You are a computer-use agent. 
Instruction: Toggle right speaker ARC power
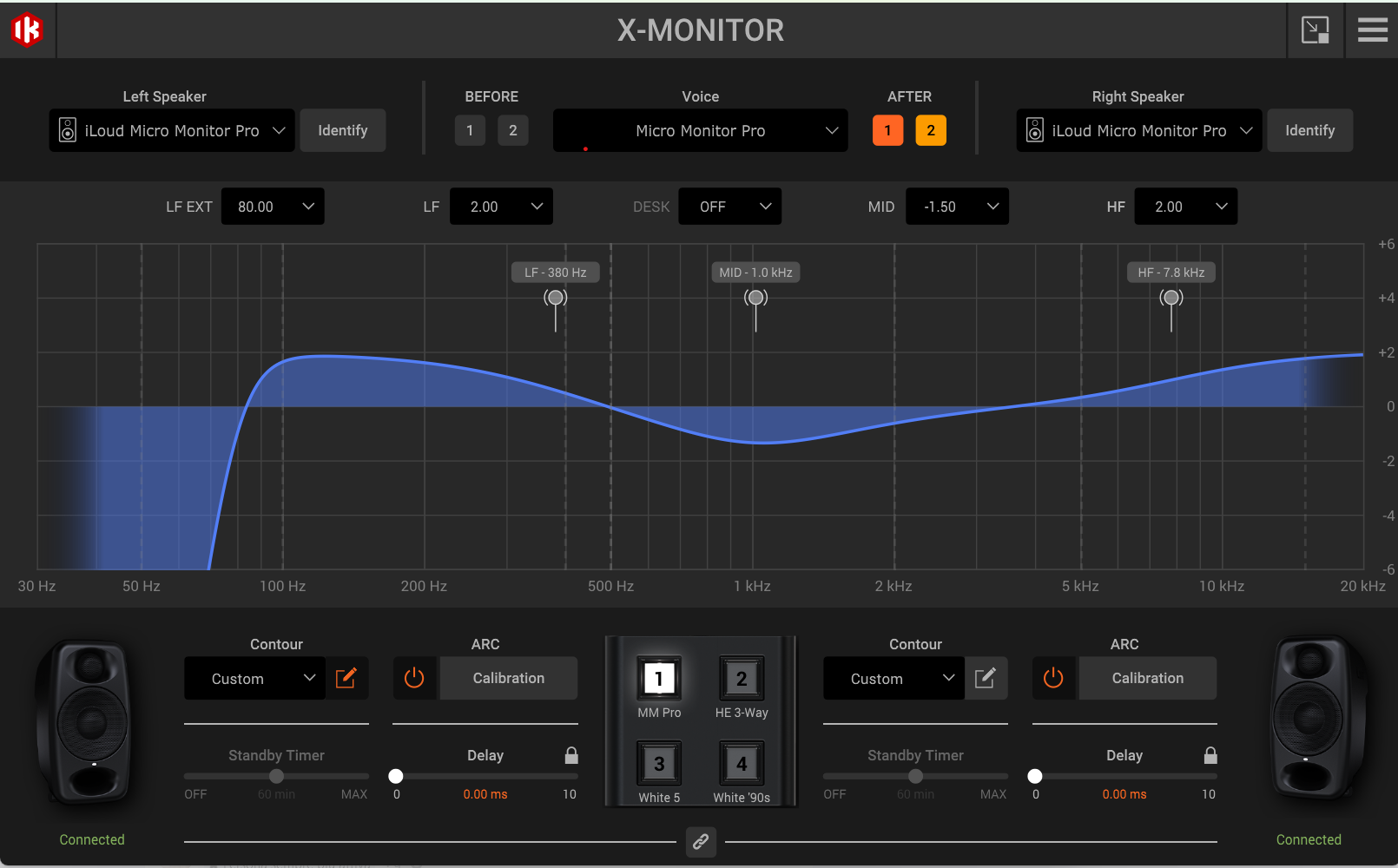(1053, 678)
